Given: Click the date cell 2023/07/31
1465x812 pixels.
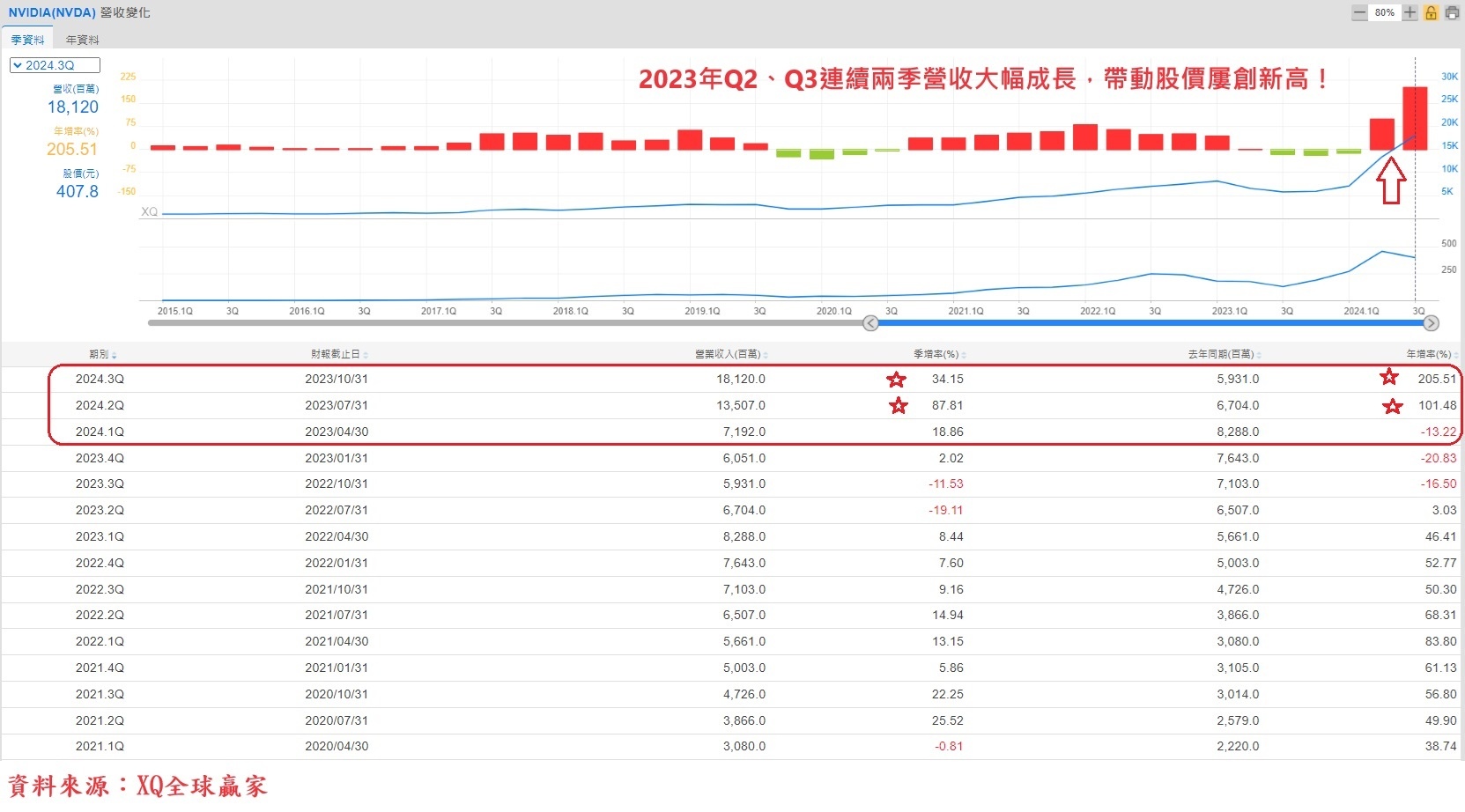Looking at the screenshot, I should pos(337,405).
